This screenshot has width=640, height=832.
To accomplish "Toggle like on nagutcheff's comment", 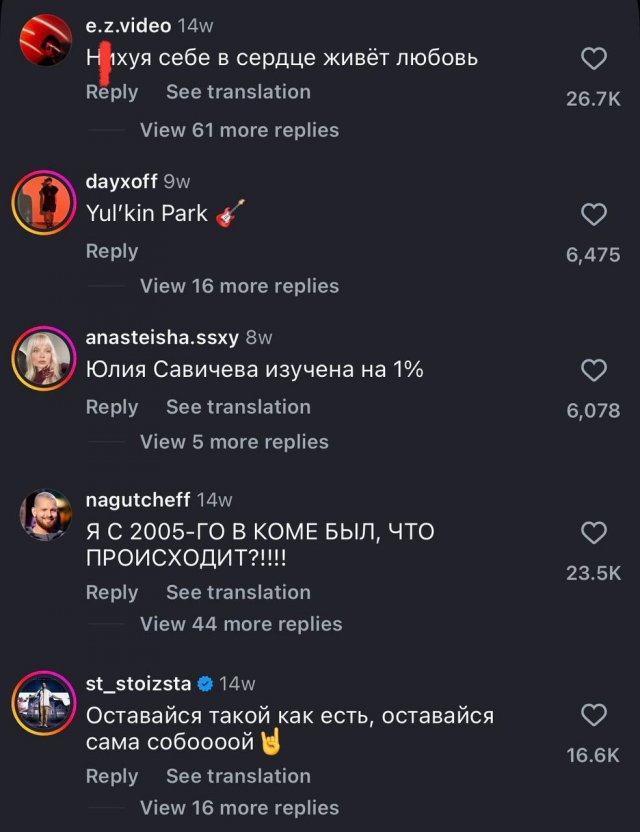I will point(594,532).
